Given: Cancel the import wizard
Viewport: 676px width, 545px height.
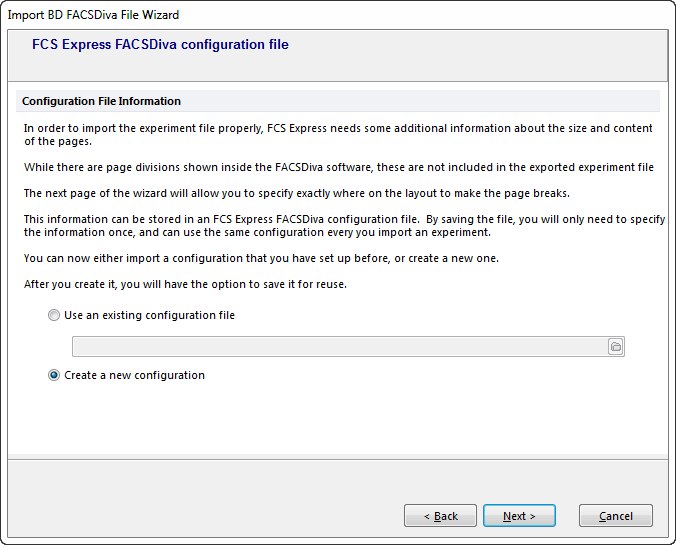Looking at the screenshot, I should tap(616, 516).
